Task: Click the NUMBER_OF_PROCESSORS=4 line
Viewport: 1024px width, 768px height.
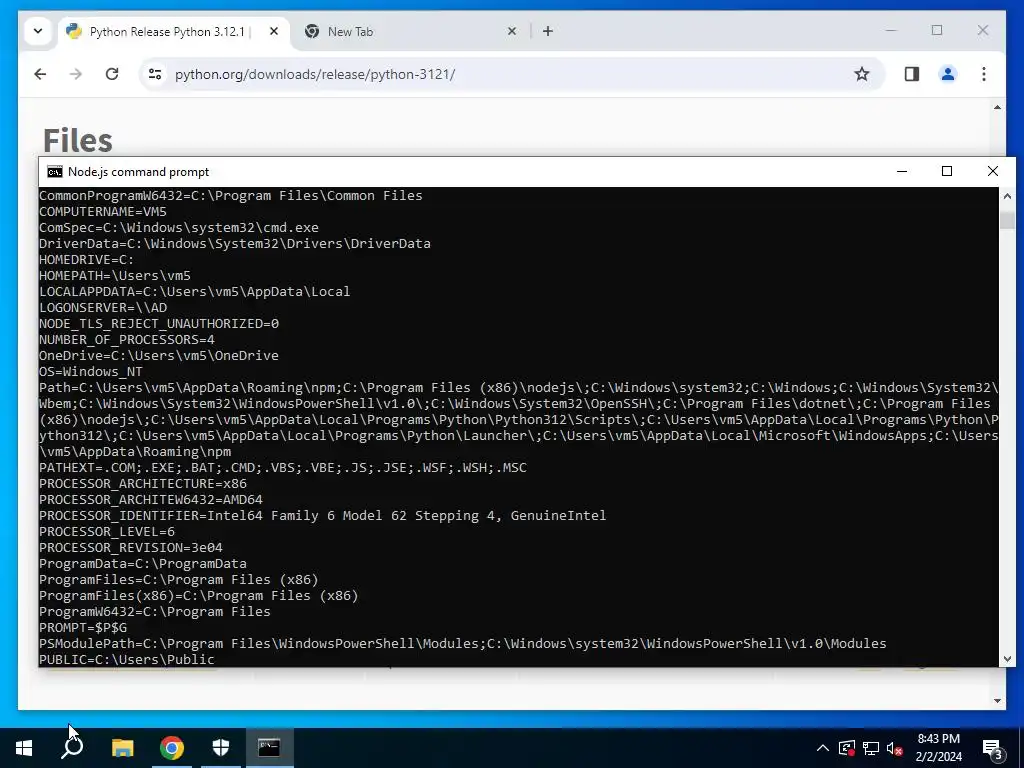Action: [127, 340]
